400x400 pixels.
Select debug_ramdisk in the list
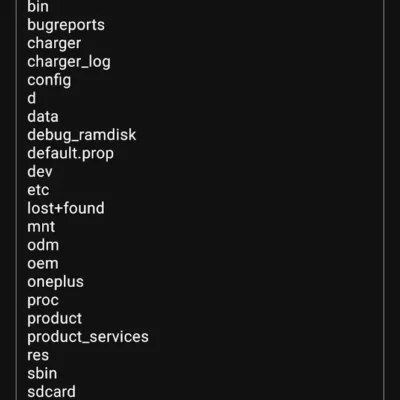click(82, 135)
